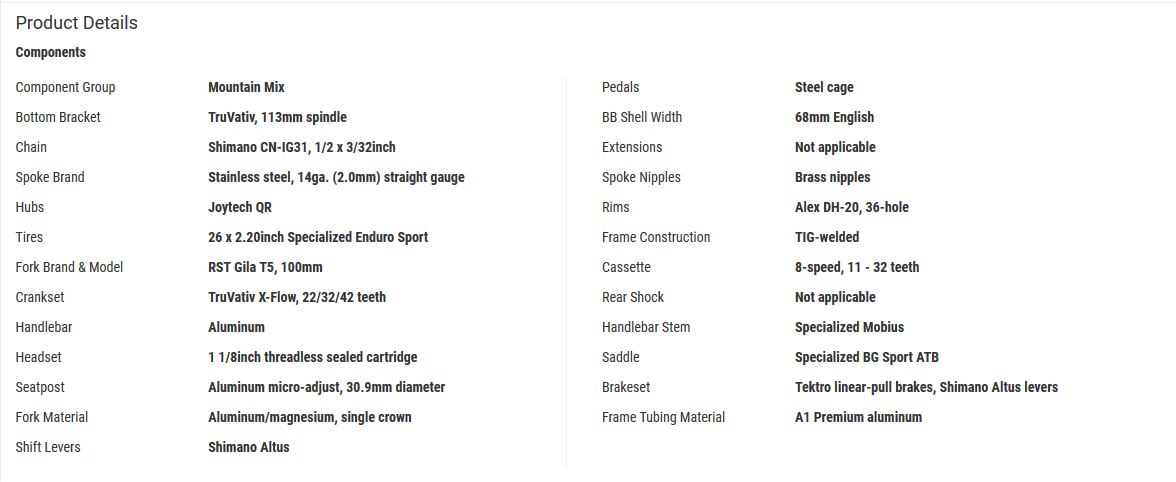Click the Mountain Mix component group value
This screenshot has height=482, width=1176.
[x=246, y=88]
